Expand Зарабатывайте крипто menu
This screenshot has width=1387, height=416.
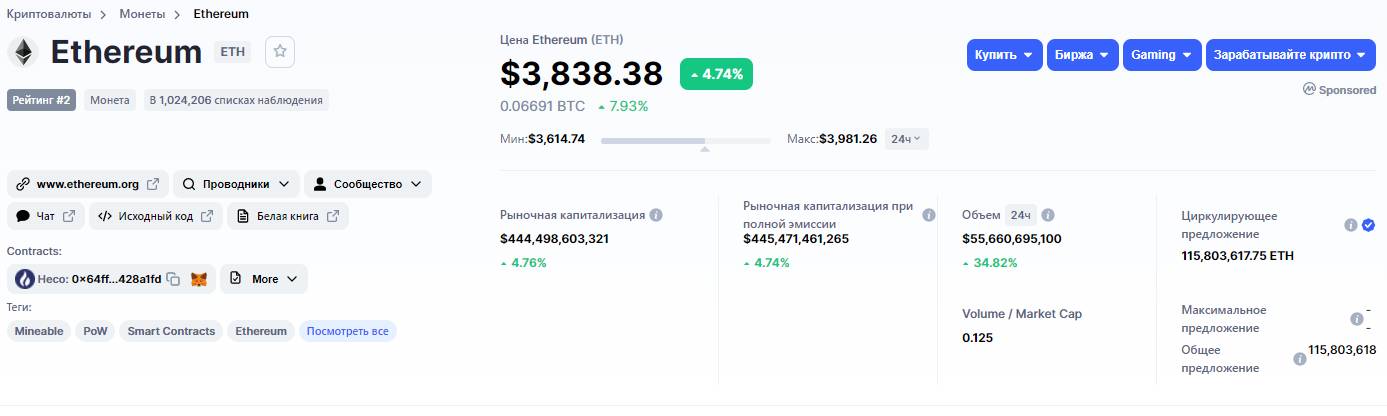[x=1290, y=55]
